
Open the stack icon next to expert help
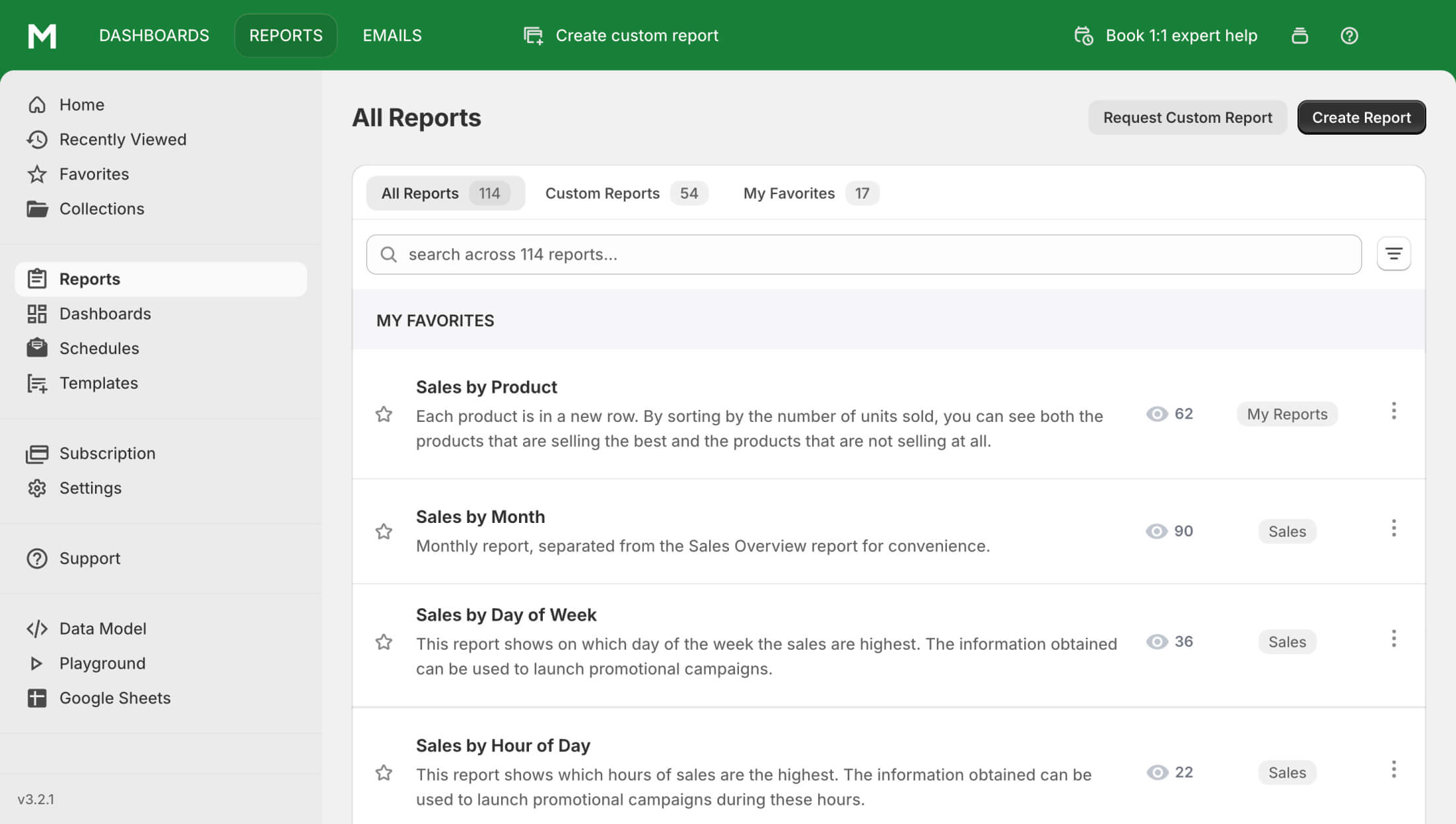point(1300,36)
